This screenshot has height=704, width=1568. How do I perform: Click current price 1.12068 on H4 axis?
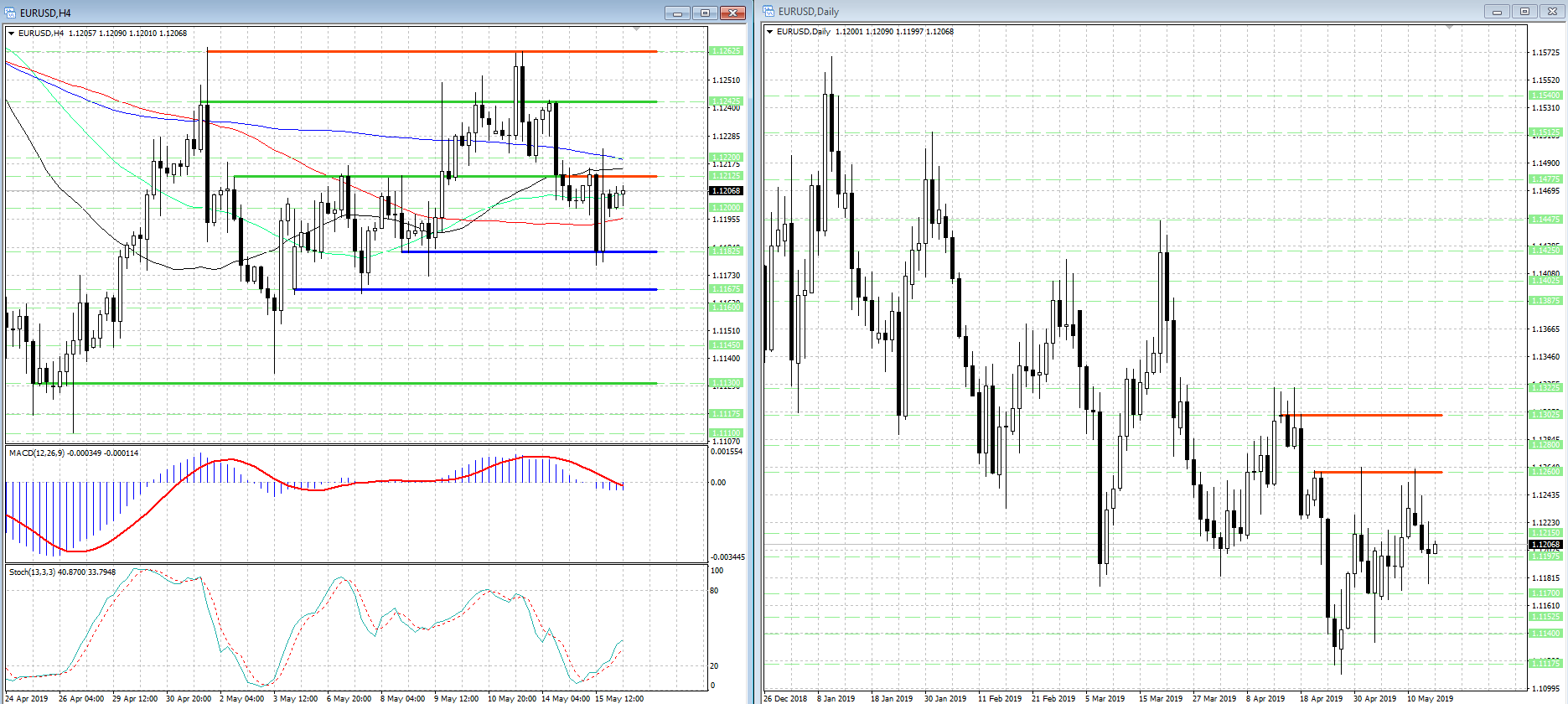726,191
